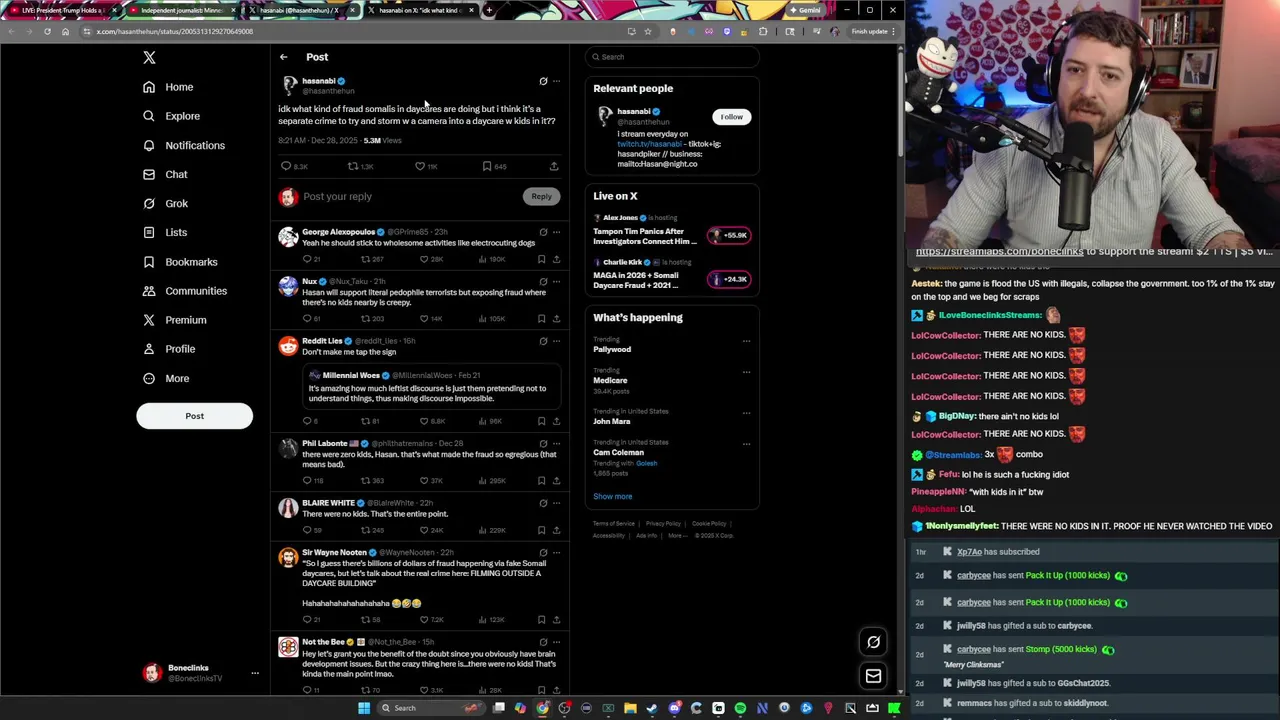The height and width of the screenshot is (720, 1280).
Task: Open the Windows Start menu
Action: (364, 708)
